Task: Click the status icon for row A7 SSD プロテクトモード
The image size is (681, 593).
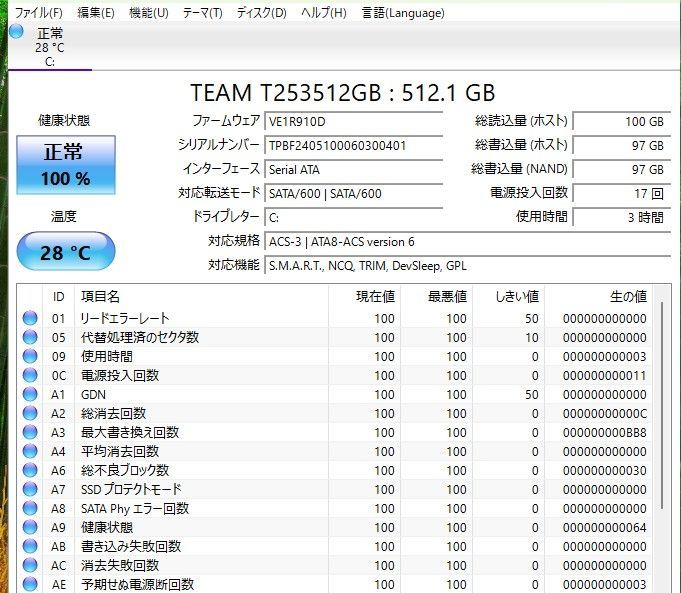Action: pos(30,489)
